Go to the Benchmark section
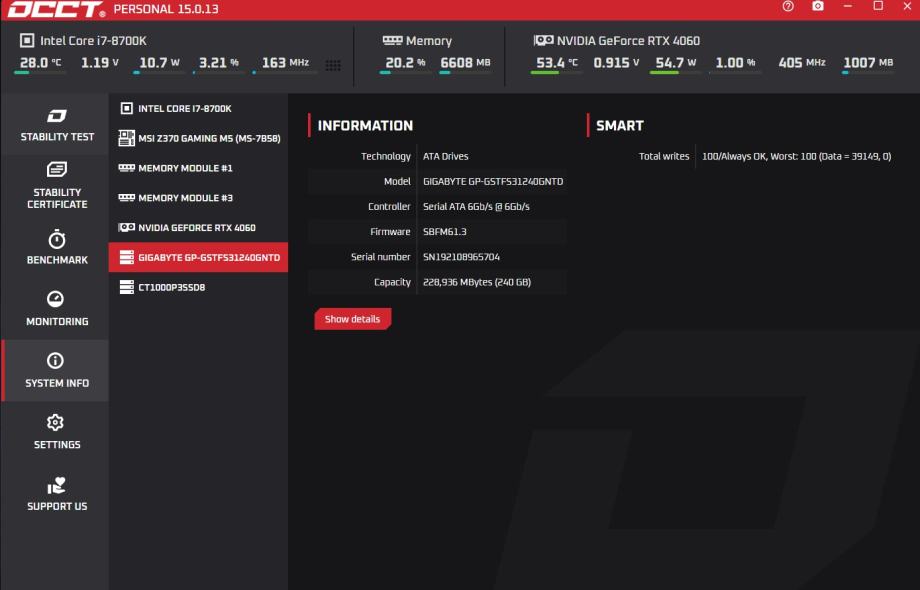The image size is (920, 590). (x=55, y=247)
